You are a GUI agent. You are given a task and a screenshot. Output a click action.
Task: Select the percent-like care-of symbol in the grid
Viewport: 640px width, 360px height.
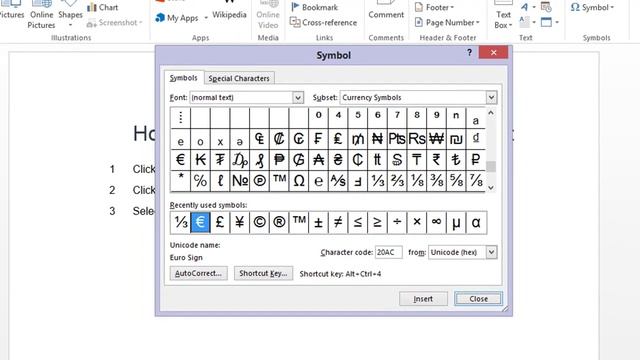pos(200,180)
